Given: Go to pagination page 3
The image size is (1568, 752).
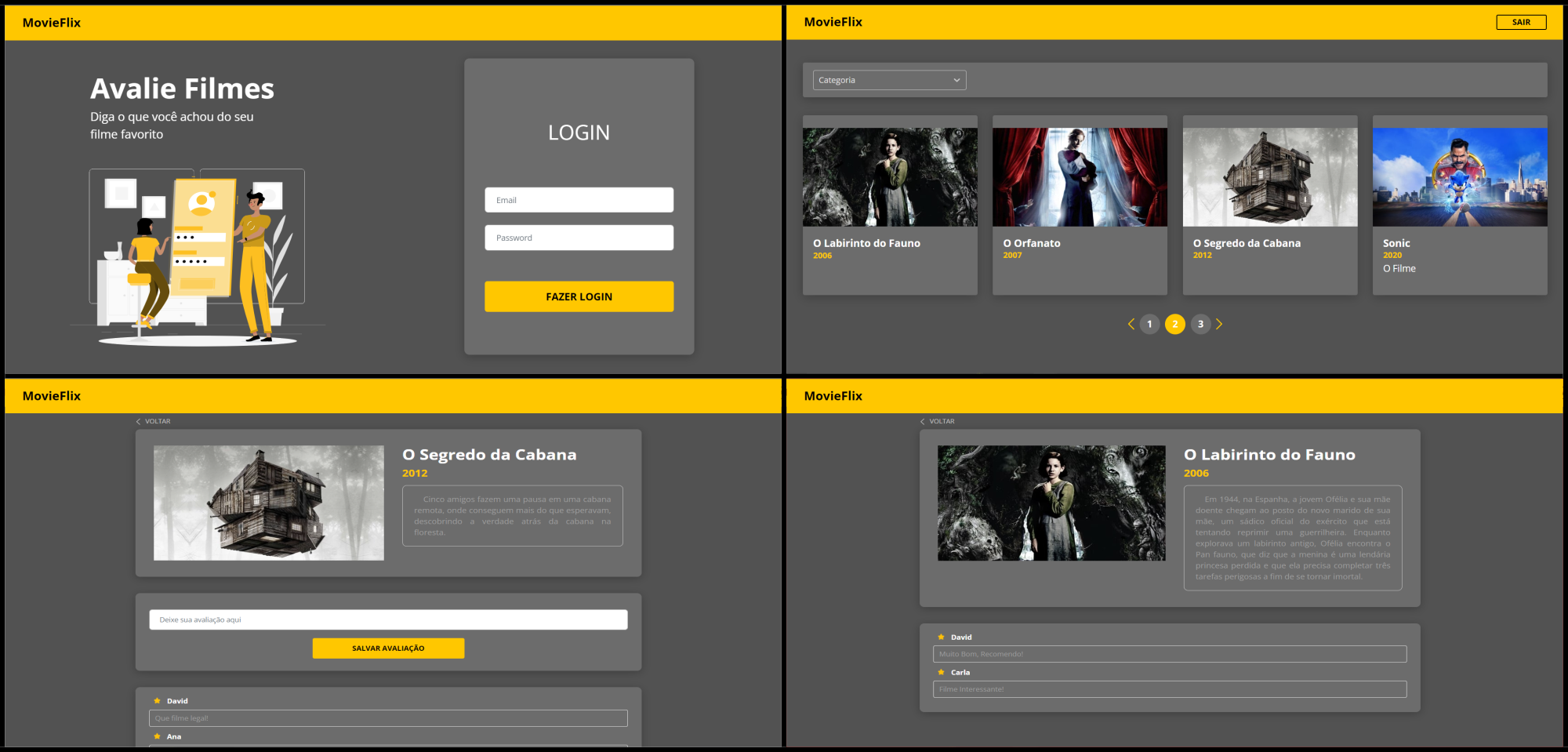Looking at the screenshot, I should [1200, 324].
